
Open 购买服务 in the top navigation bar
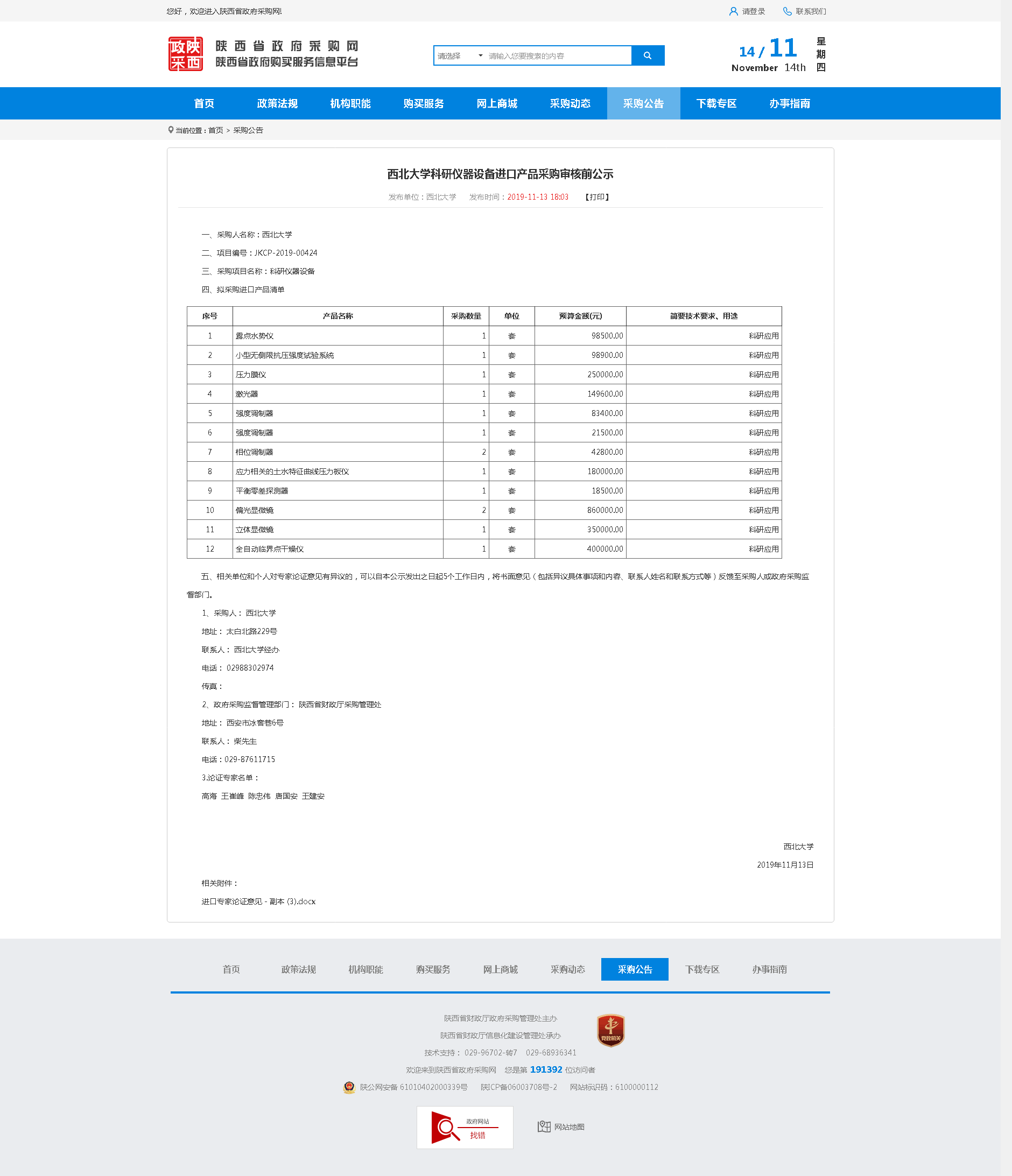click(x=424, y=103)
